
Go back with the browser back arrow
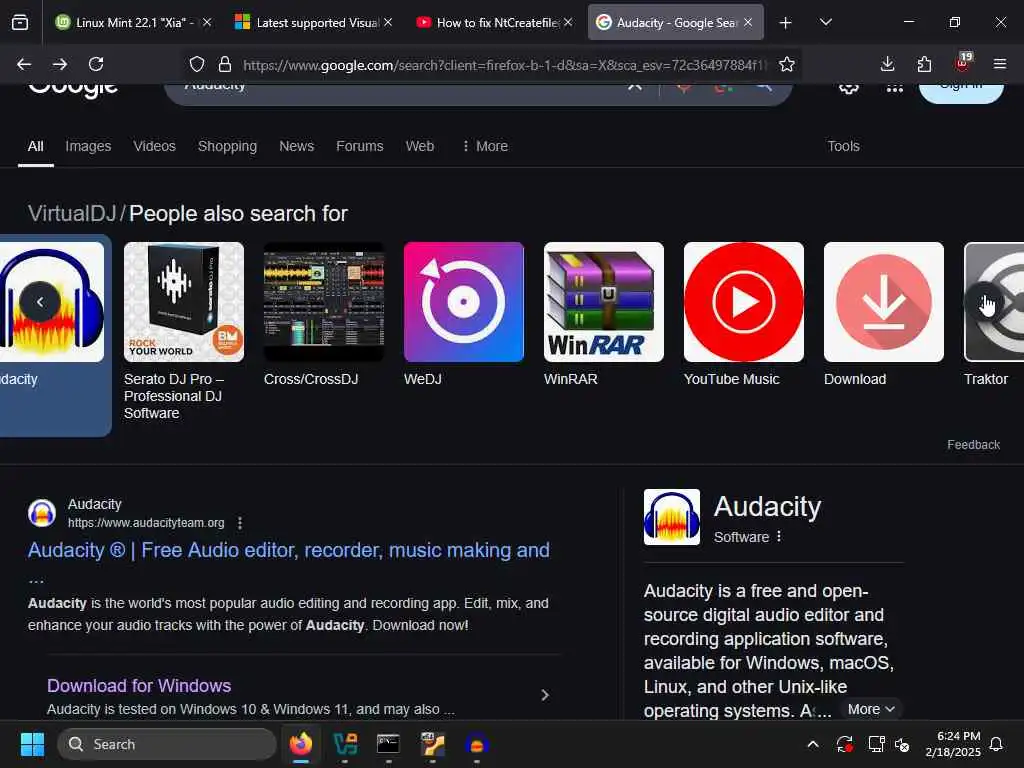tap(24, 64)
